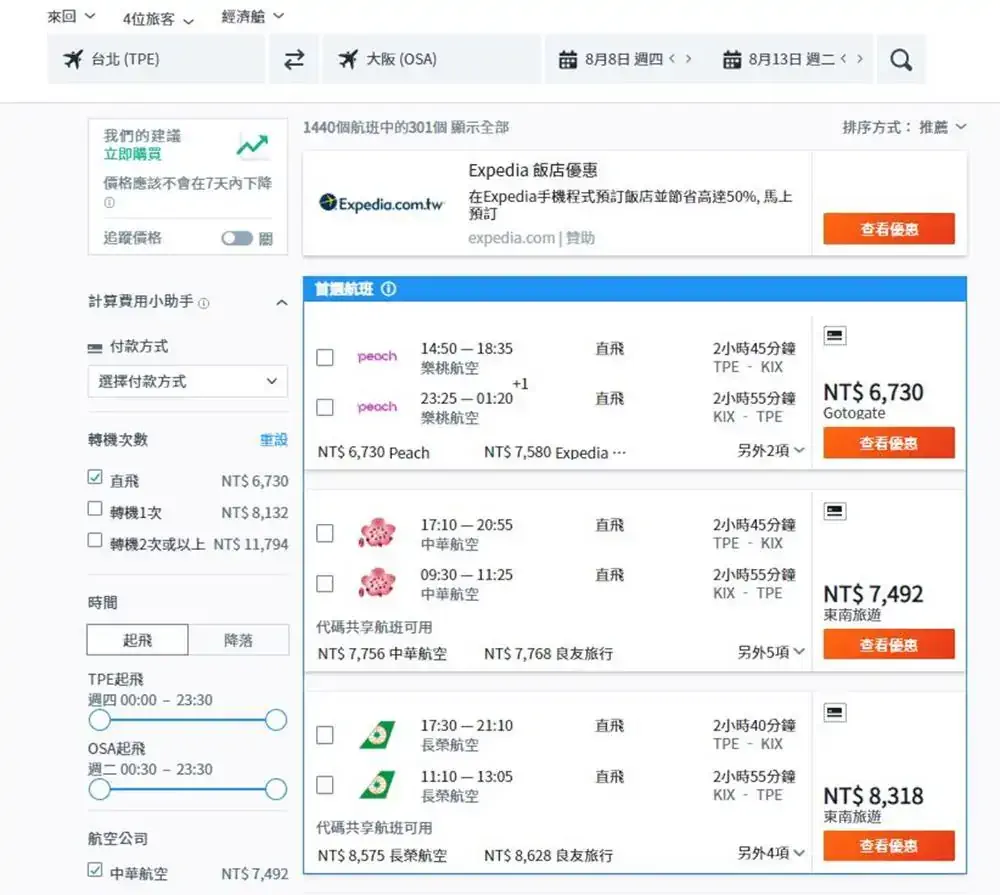Click 查看優惠 for the NT$ 6,730 flight

pos(889,443)
